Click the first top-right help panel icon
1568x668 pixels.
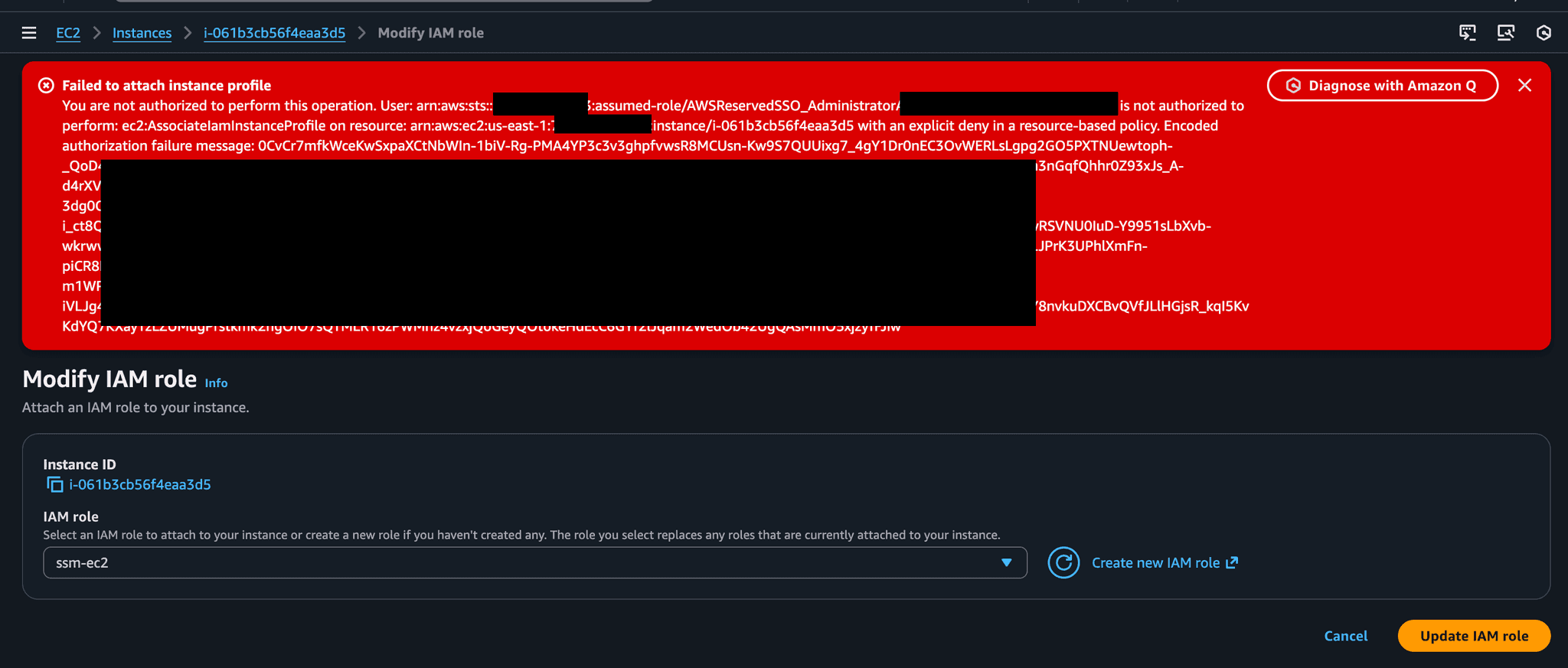(x=1467, y=33)
